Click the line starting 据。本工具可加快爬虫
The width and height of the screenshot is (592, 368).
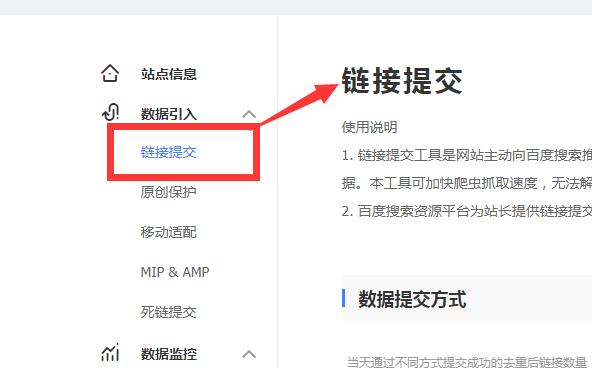[467, 183]
